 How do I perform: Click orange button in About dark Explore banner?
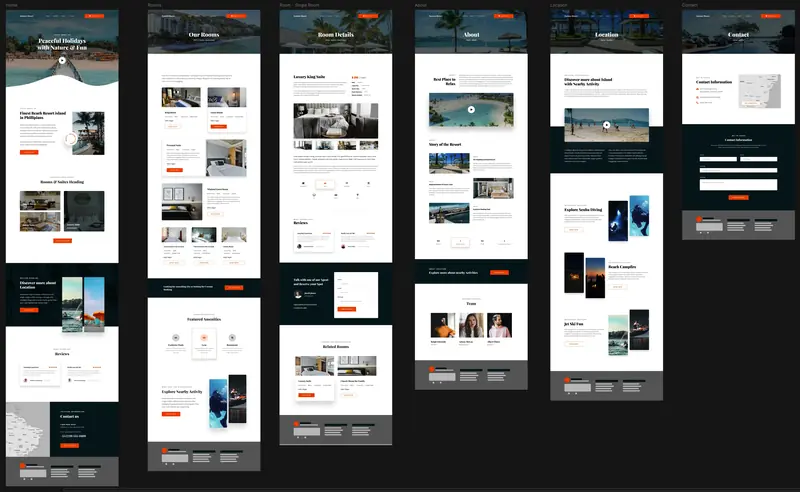coord(499,273)
